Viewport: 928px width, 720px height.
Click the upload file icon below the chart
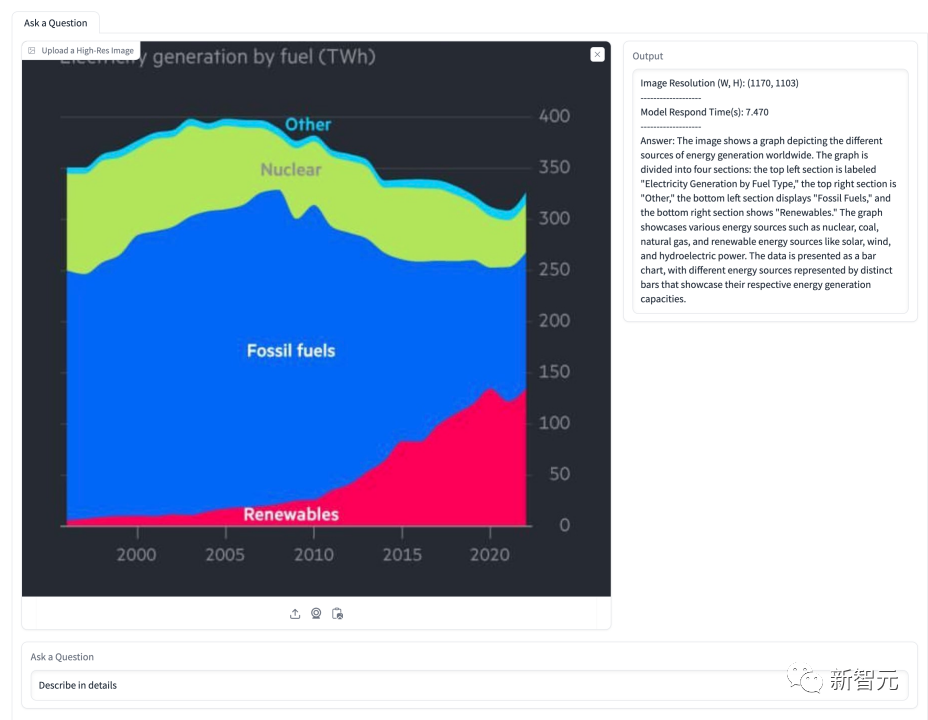click(x=295, y=614)
